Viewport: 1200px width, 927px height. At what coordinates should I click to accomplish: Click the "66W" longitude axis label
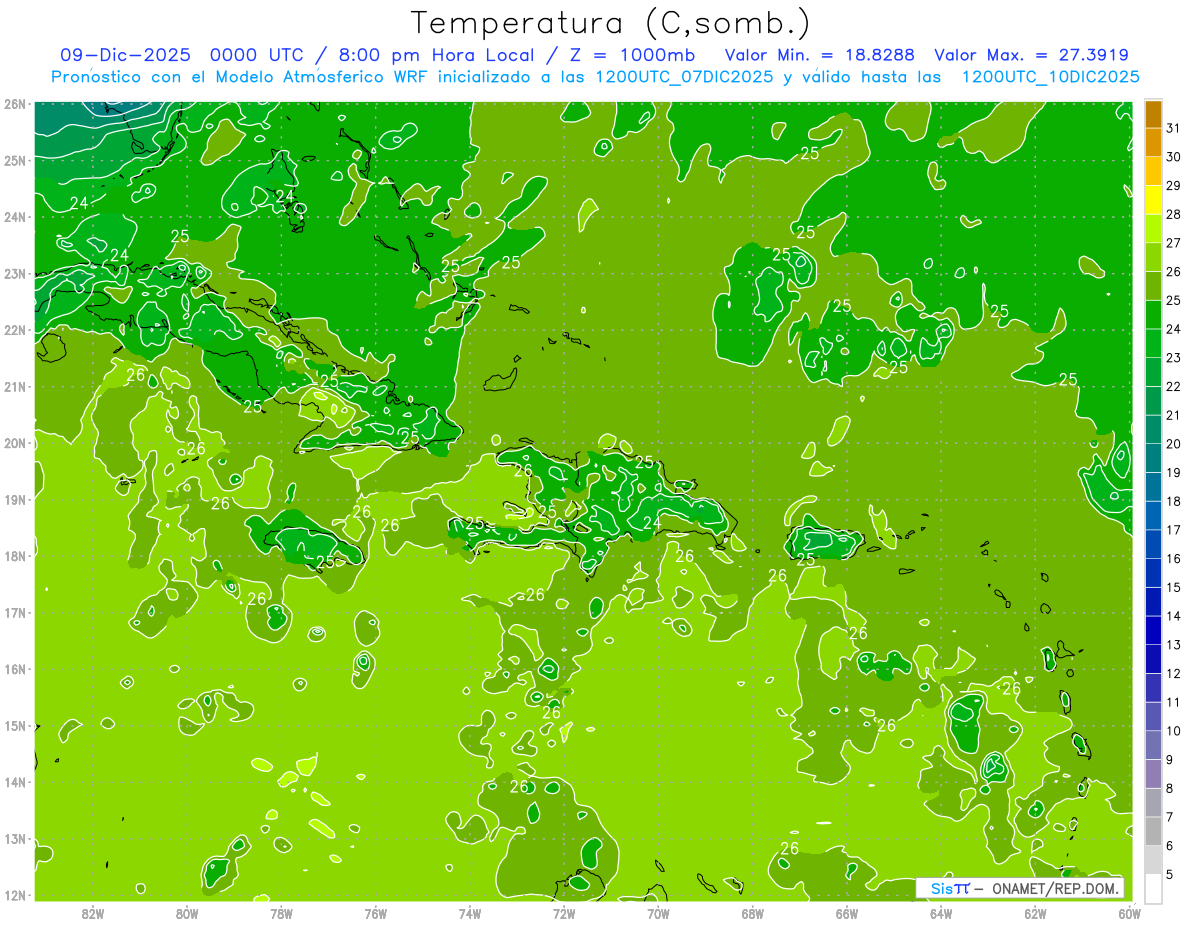(x=847, y=913)
